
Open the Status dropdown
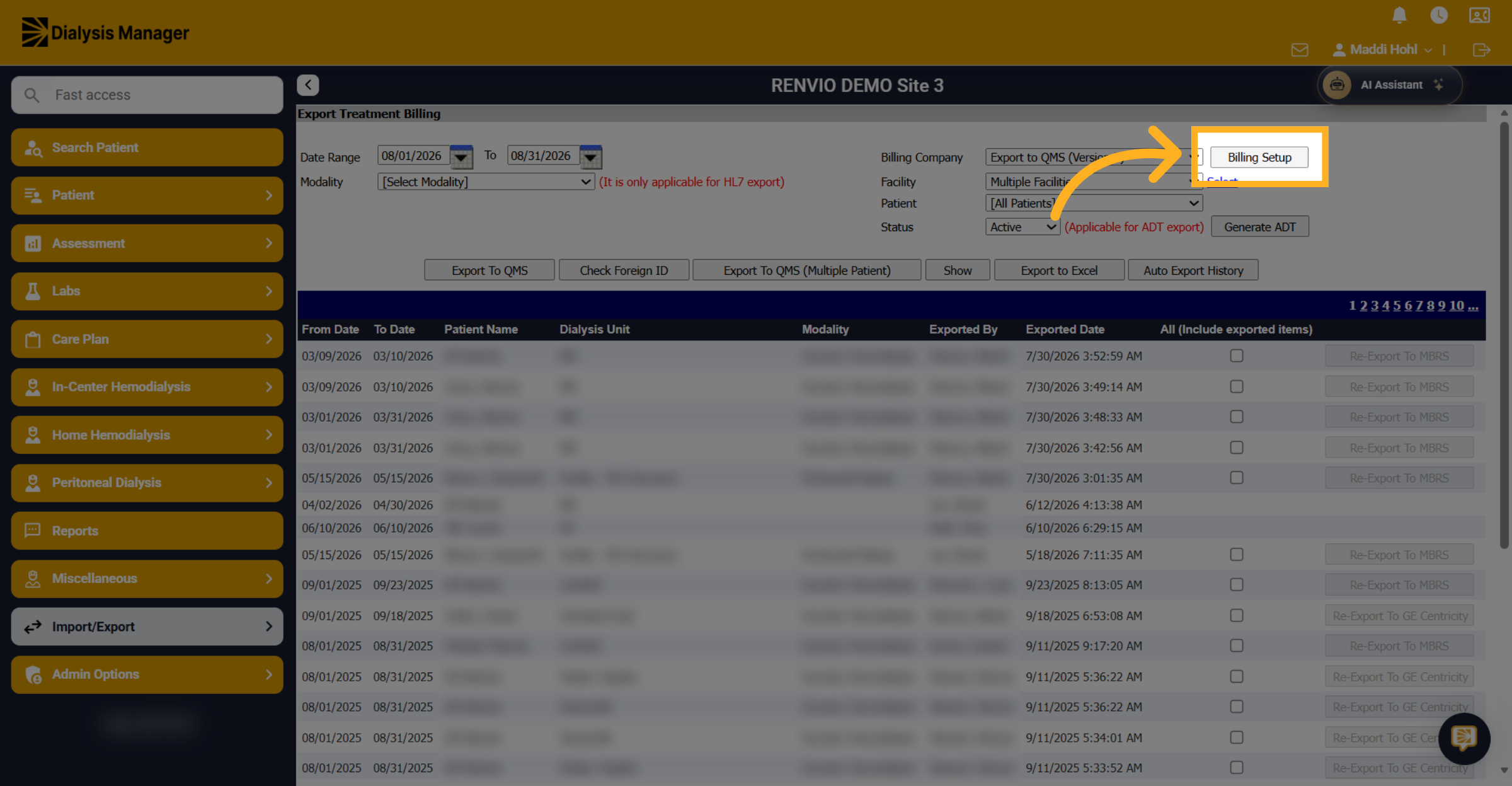pos(1022,227)
